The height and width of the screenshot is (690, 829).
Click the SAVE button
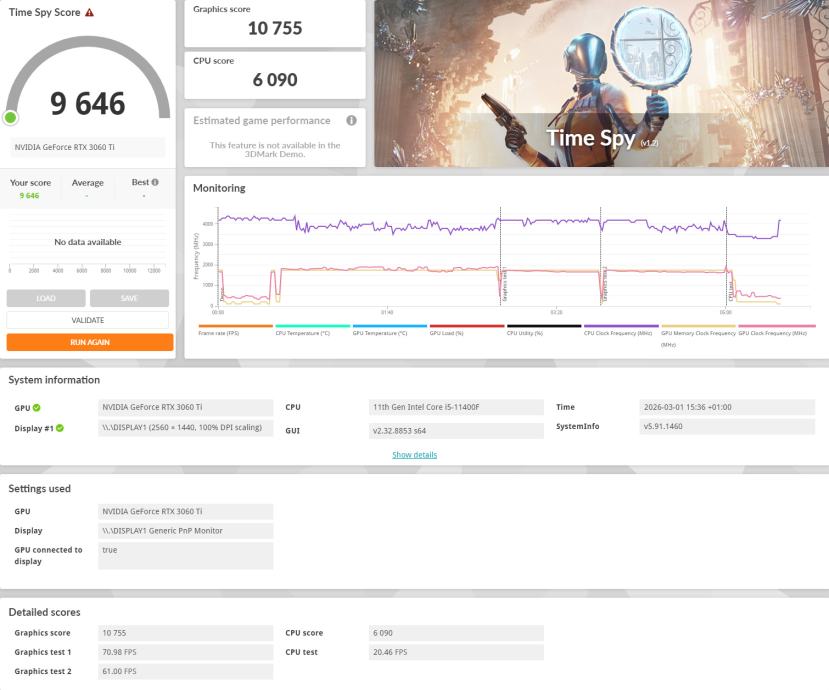tap(129, 298)
